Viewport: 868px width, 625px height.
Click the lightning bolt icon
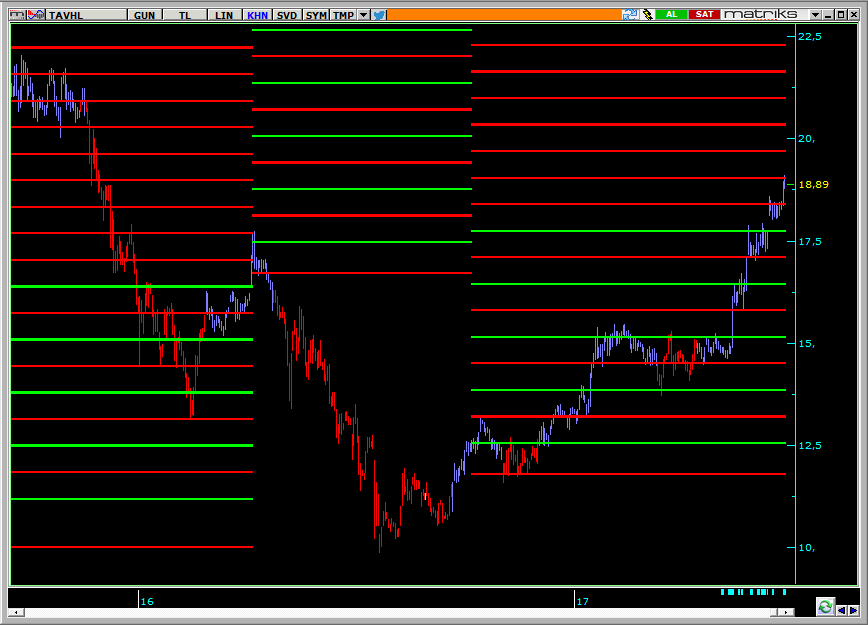(x=647, y=14)
